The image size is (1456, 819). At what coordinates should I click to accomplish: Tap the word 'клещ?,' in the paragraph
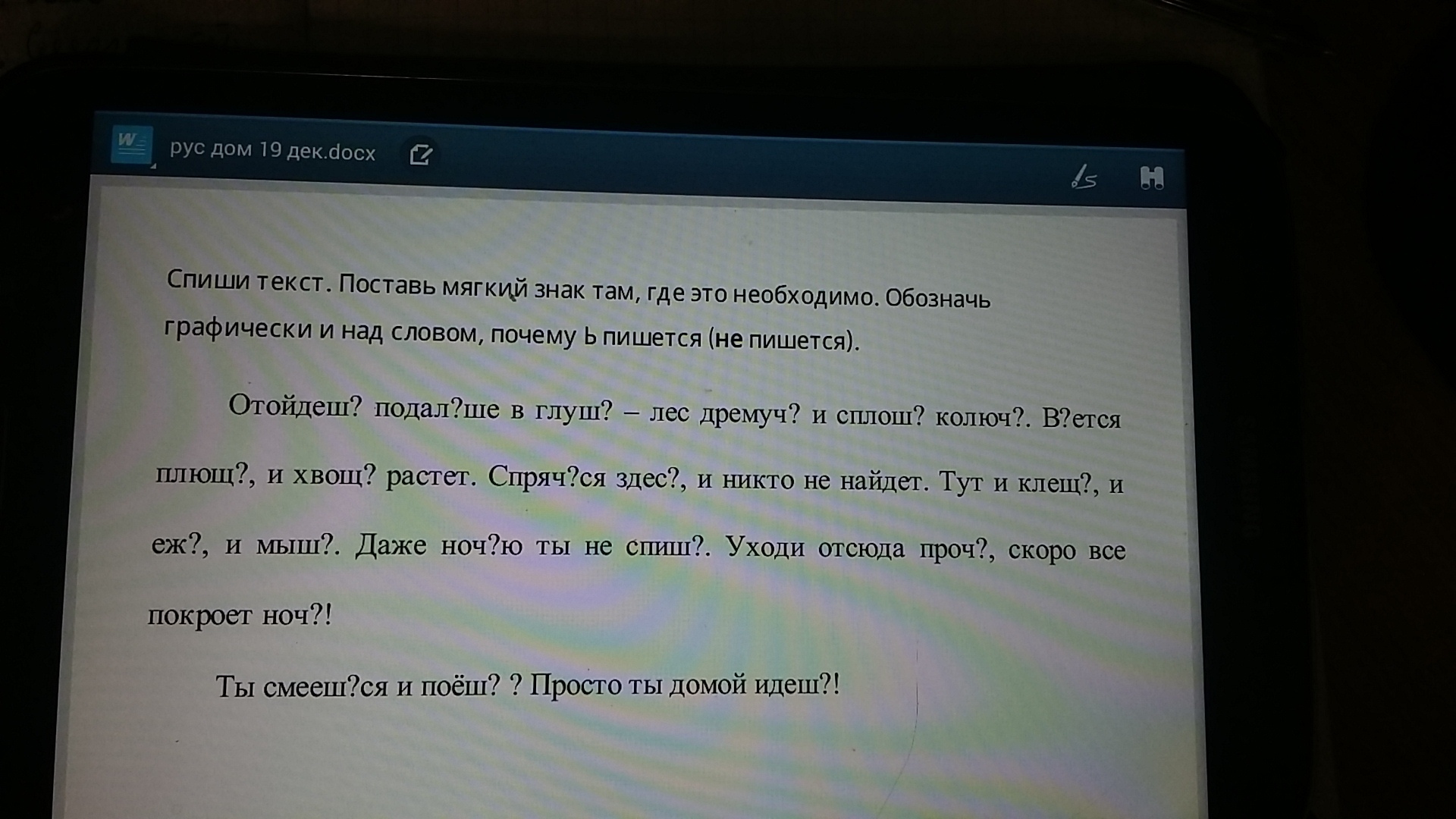(1057, 483)
